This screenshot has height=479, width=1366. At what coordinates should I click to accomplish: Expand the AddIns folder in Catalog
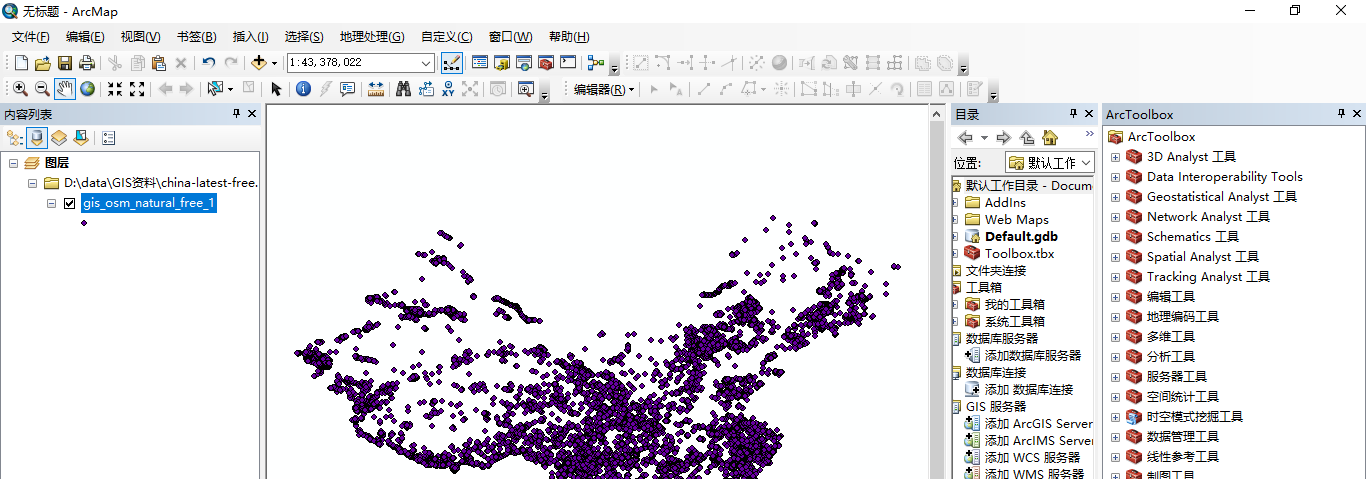pyautogui.click(x=957, y=203)
